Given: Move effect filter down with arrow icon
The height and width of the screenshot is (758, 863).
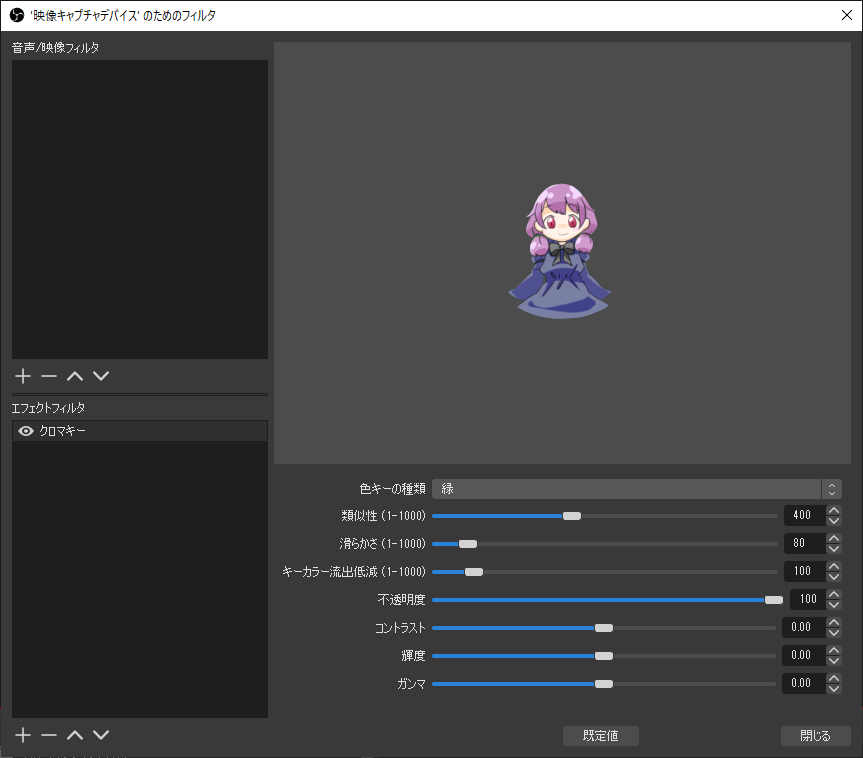Looking at the screenshot, I should coord(101,735).
